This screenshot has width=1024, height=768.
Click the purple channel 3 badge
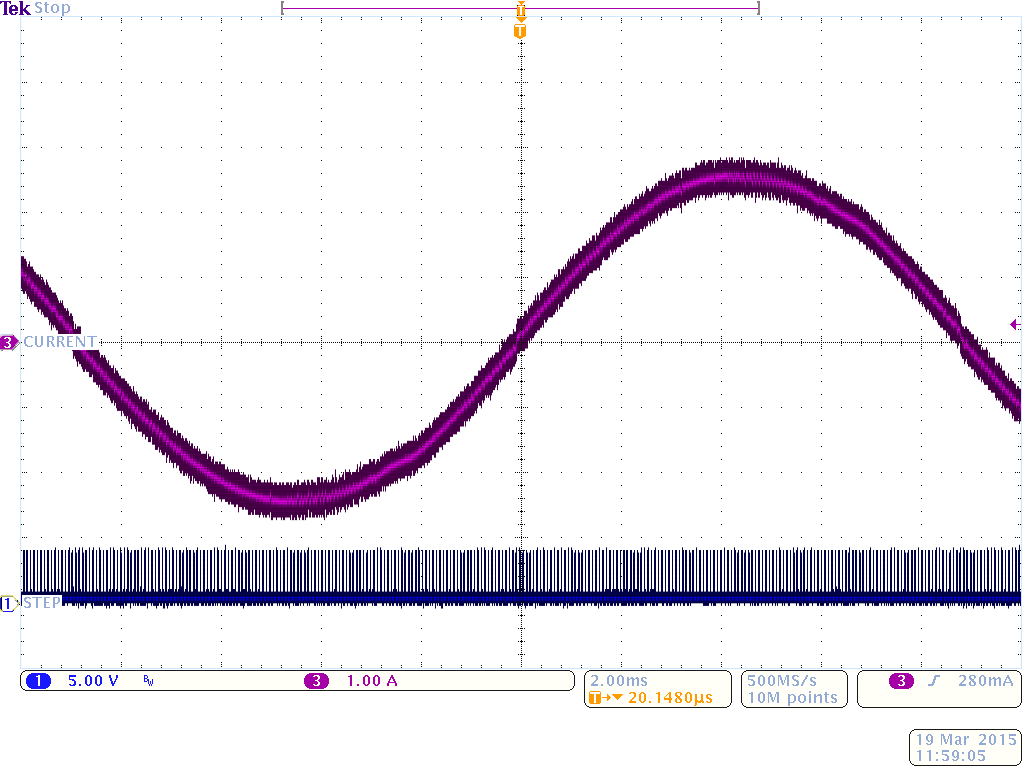point(316,681)
